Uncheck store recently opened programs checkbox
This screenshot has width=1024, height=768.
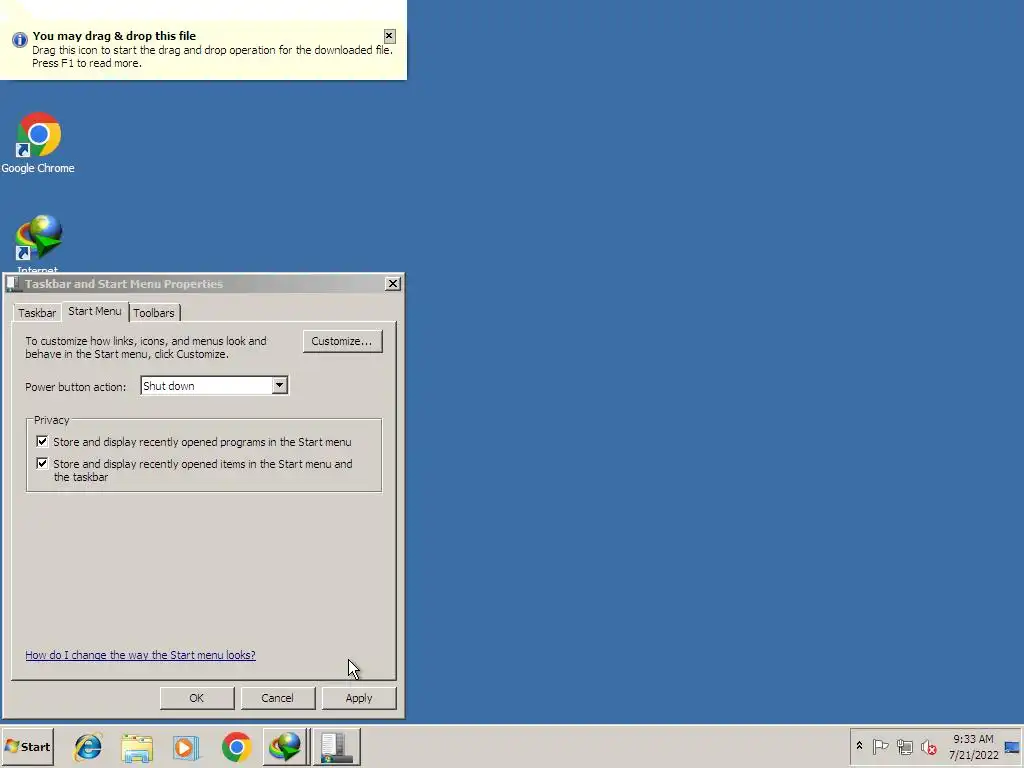pos(42,441)
